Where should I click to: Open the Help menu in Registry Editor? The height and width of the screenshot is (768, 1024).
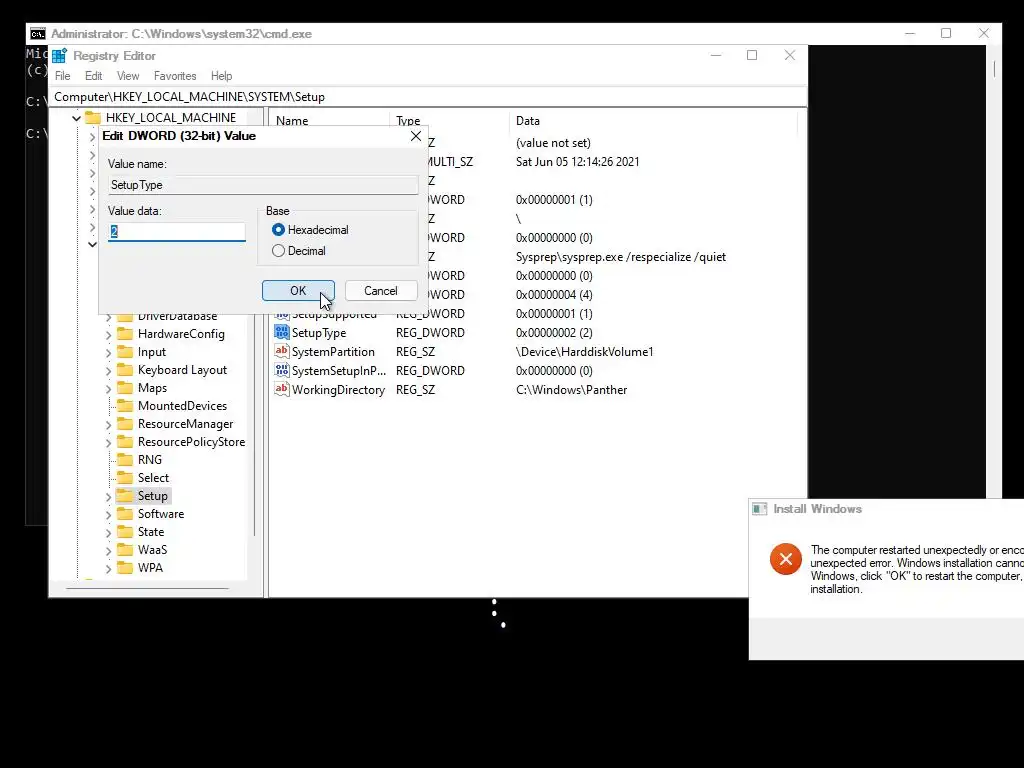[221, 76]
